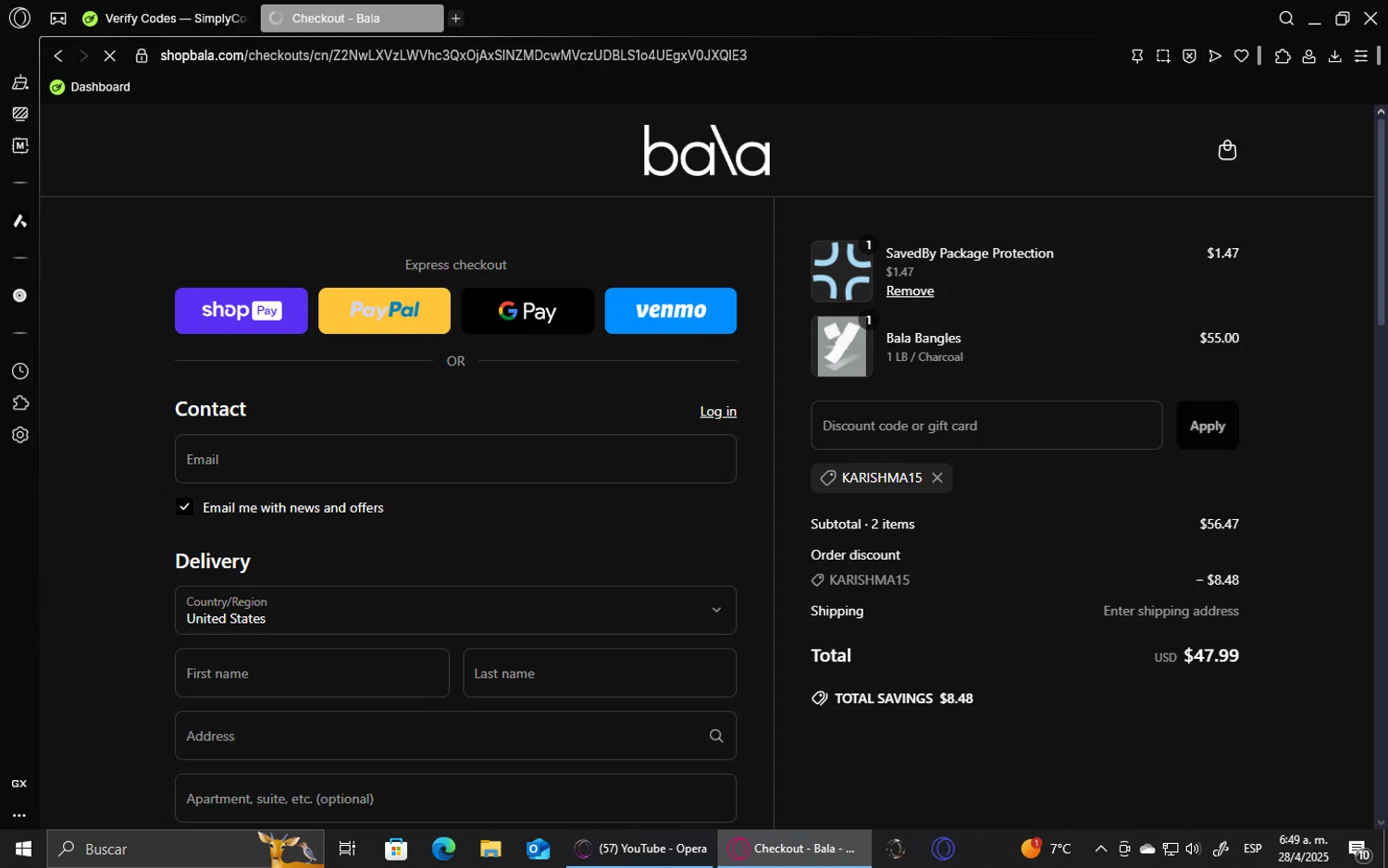
Task: Switch to the YouTube - Opera taskbar window
Action: pos(641,849)
